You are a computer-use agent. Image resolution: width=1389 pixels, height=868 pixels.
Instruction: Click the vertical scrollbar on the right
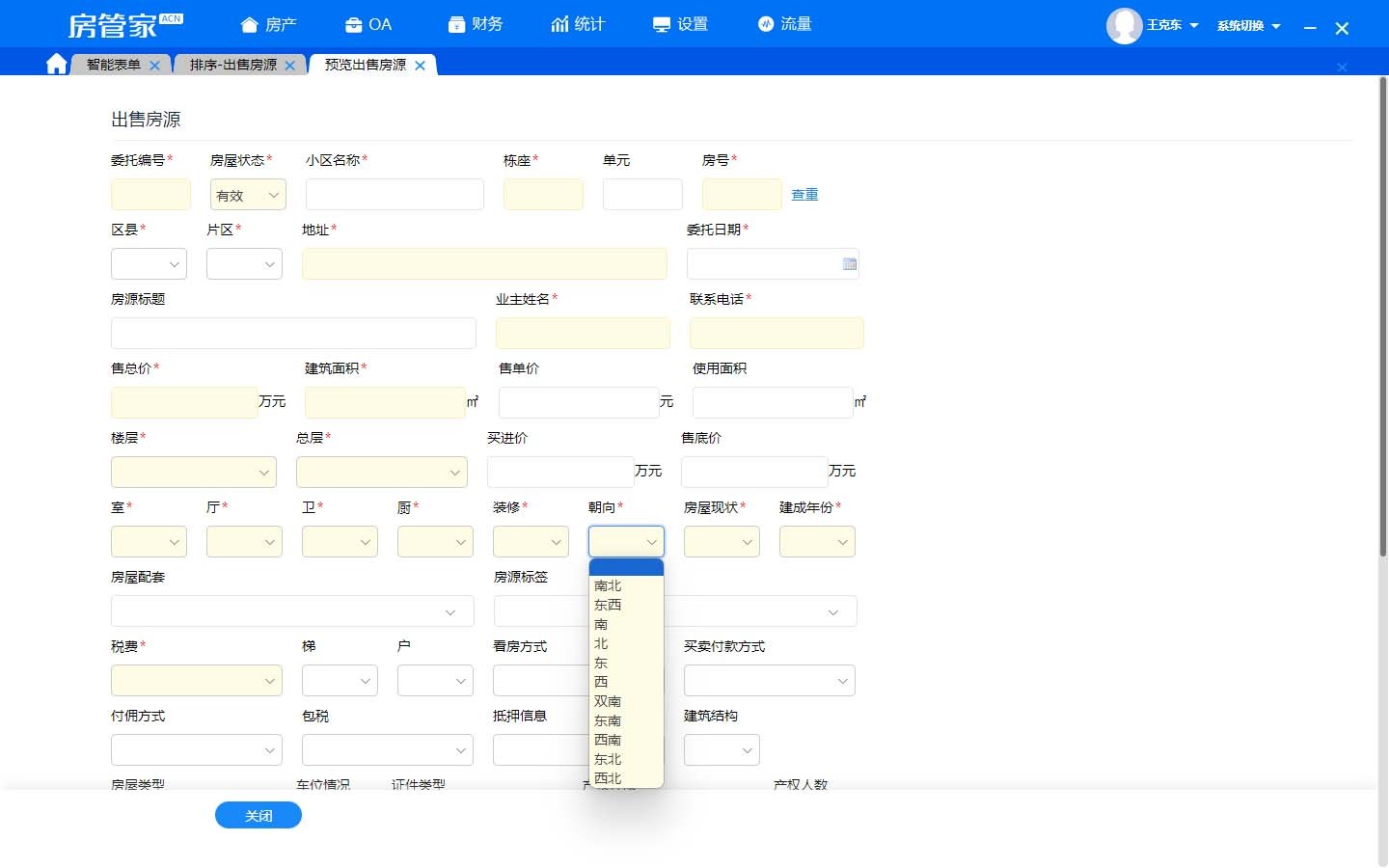click(1382, 318)
